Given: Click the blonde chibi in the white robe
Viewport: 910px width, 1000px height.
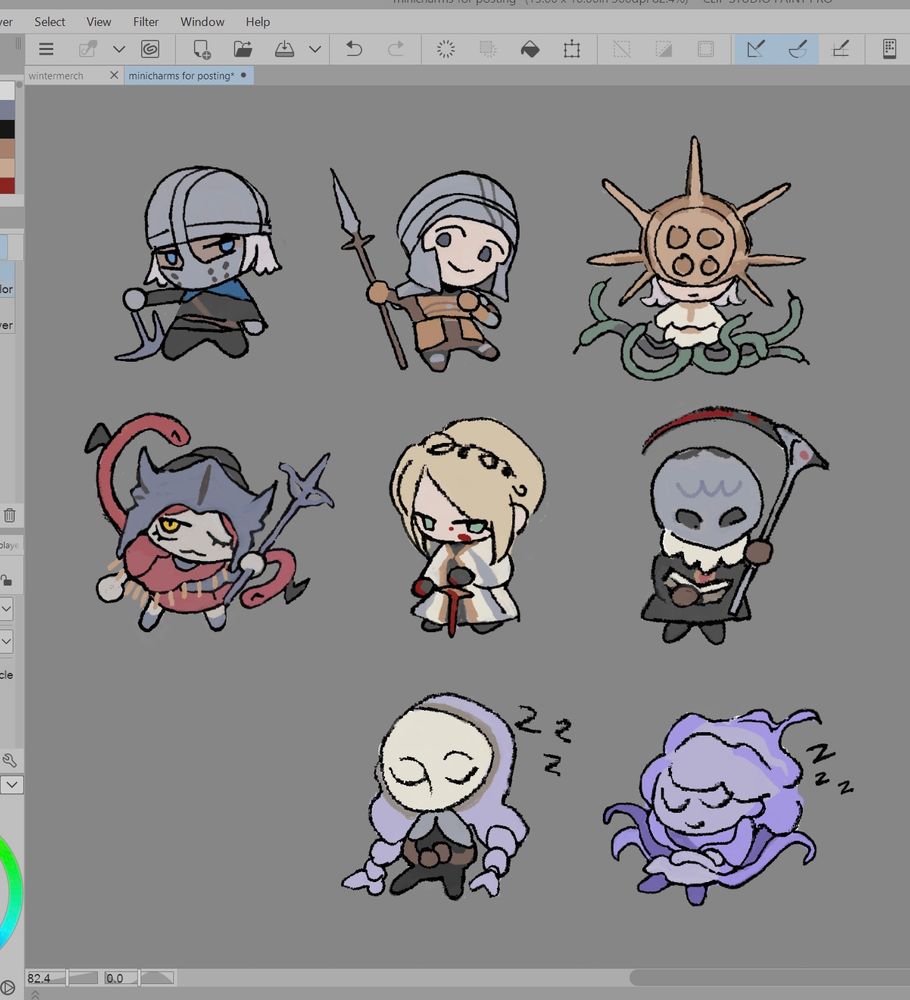Looking at the screenshot, I should click(468, 526).
